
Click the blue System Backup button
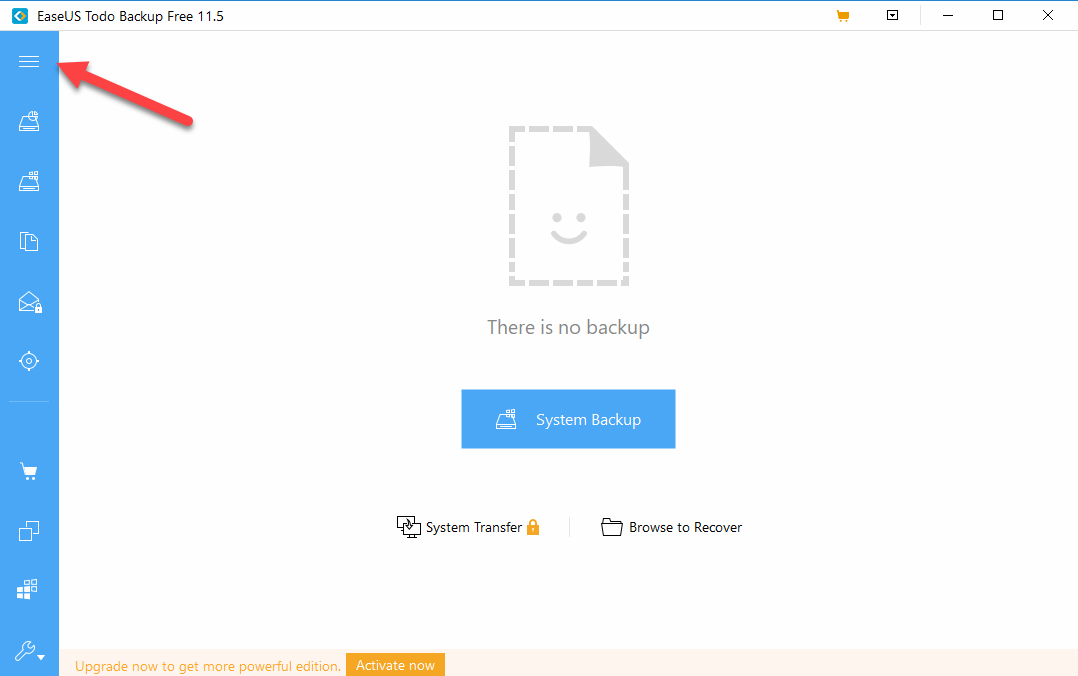click(568, 419)
